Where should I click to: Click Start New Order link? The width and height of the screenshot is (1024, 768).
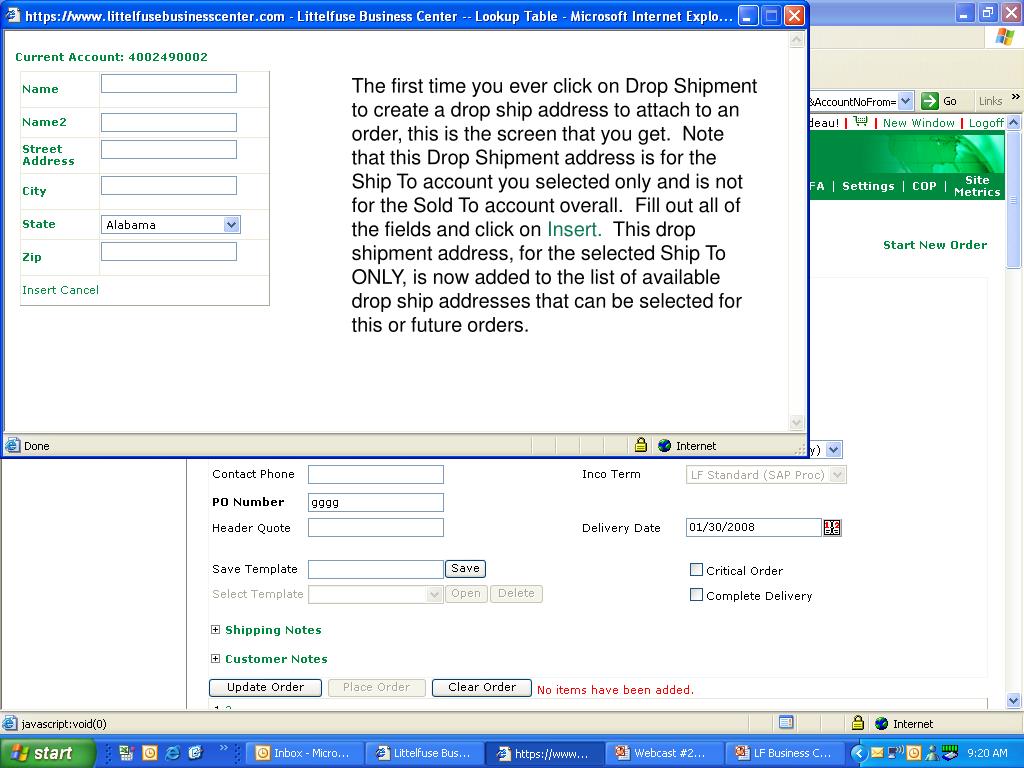[x=935, y=245]
